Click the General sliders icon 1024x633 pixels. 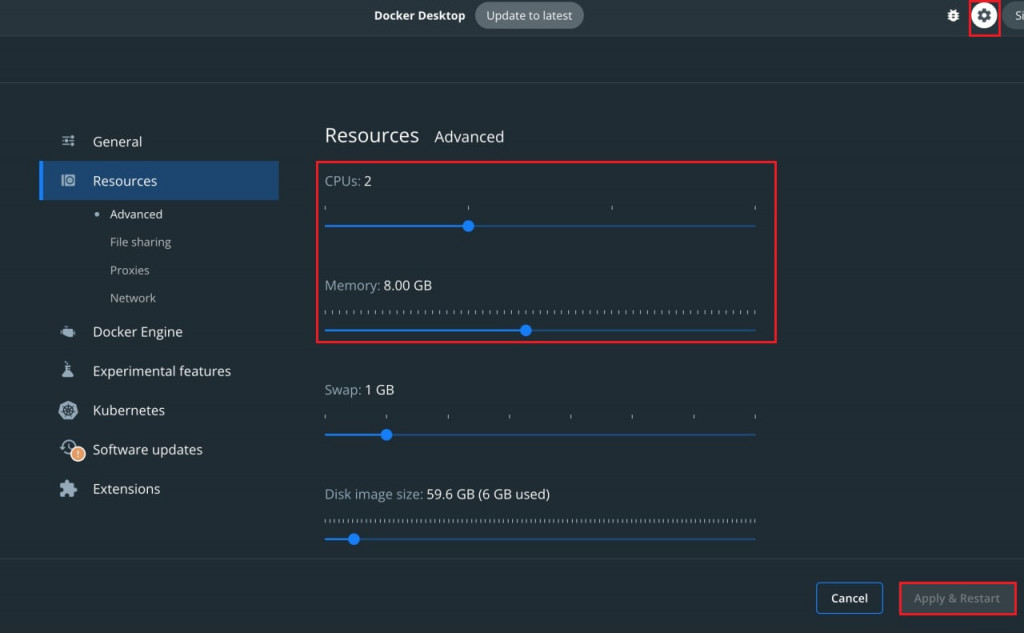68,141
